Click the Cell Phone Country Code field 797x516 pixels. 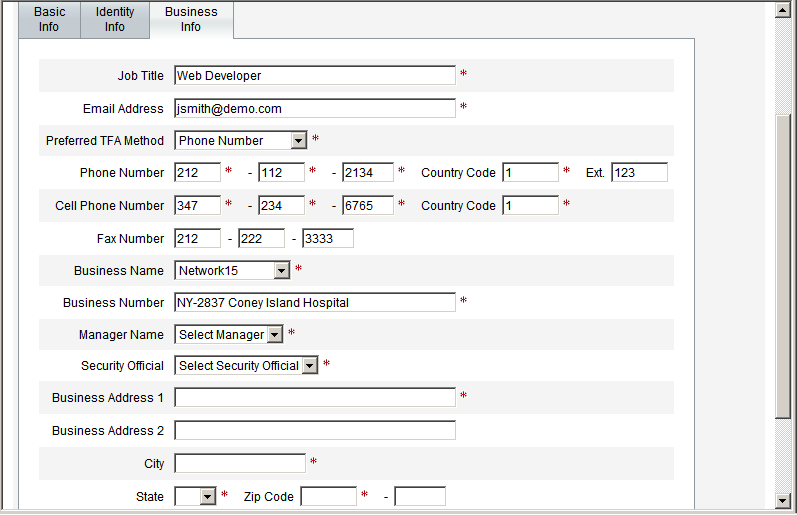530,206
